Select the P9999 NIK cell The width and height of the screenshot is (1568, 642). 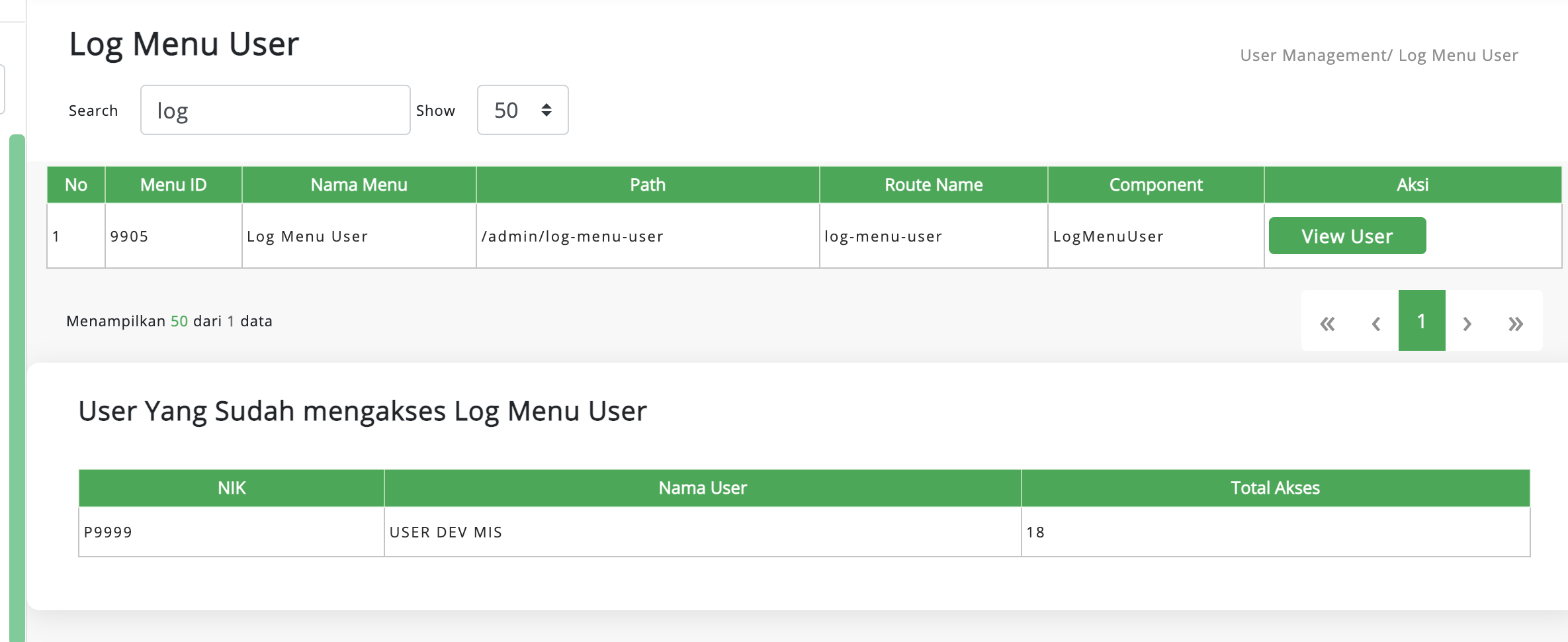(x=232, y=531)
